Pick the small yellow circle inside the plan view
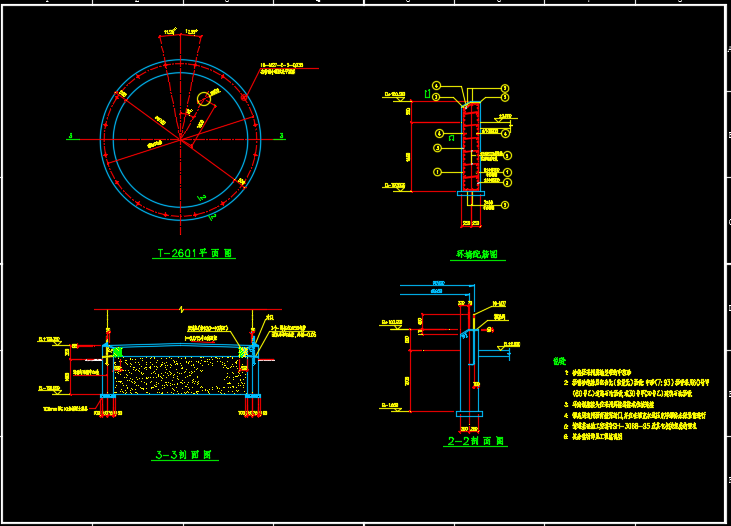The width and height of the screenshot is (731, 526). pos(204,99)
